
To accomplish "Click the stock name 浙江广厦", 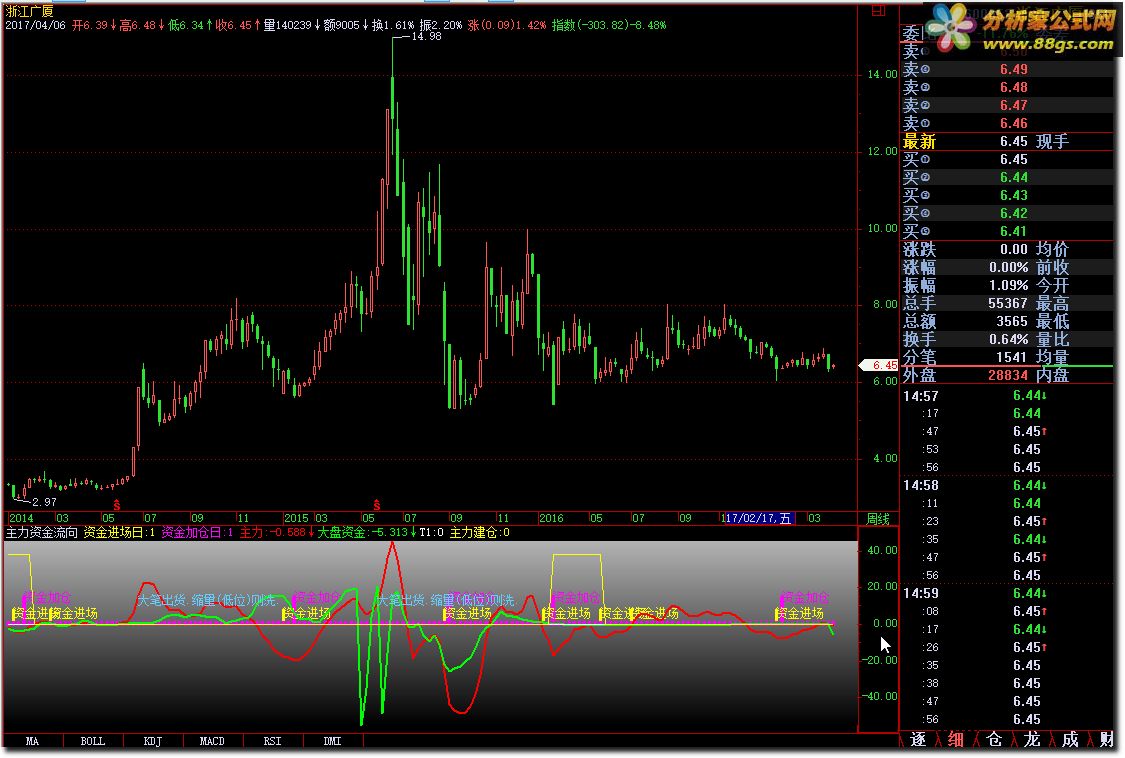I will pyautogui.click(x=29, y=11).
